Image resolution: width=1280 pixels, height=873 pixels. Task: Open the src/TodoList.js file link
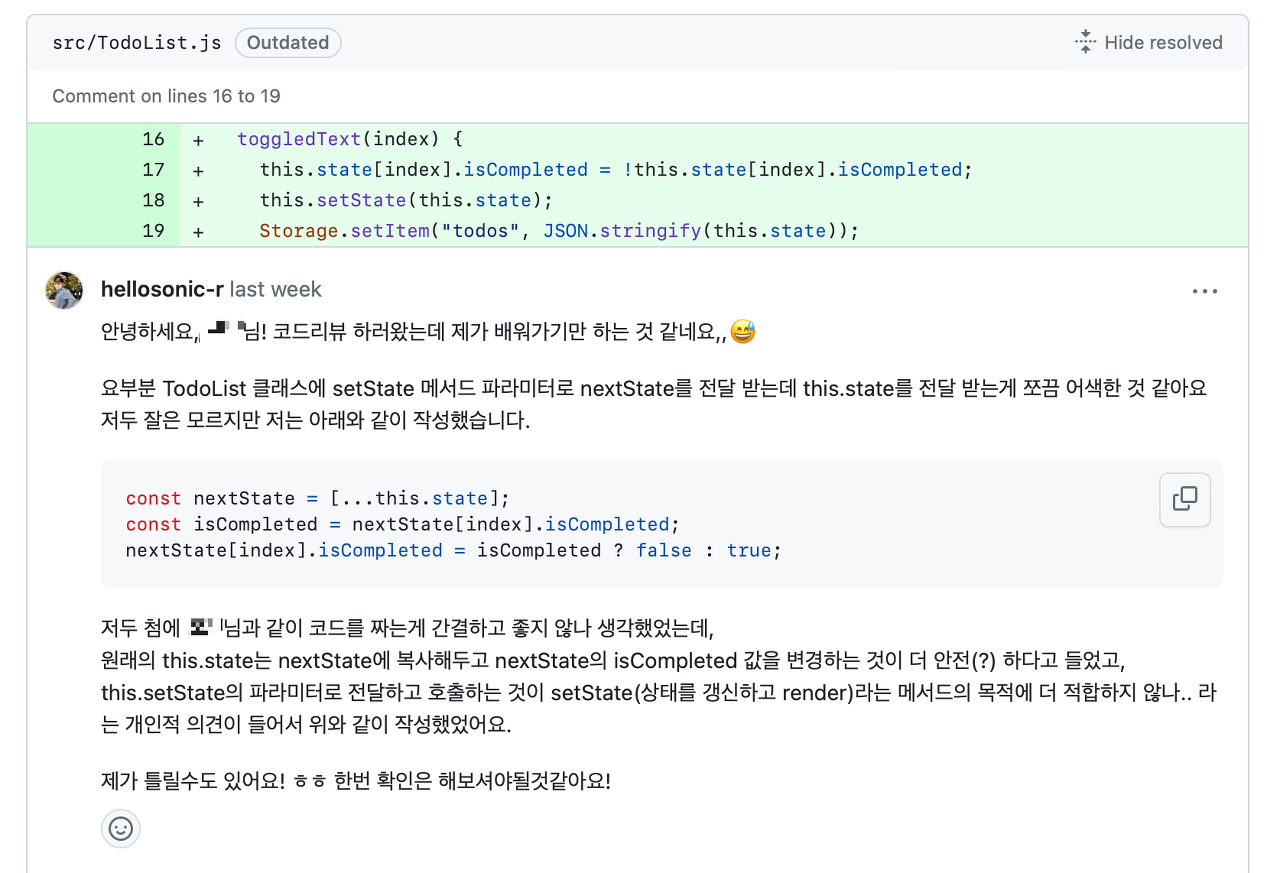pyautogui.click(x=136, y=42)
